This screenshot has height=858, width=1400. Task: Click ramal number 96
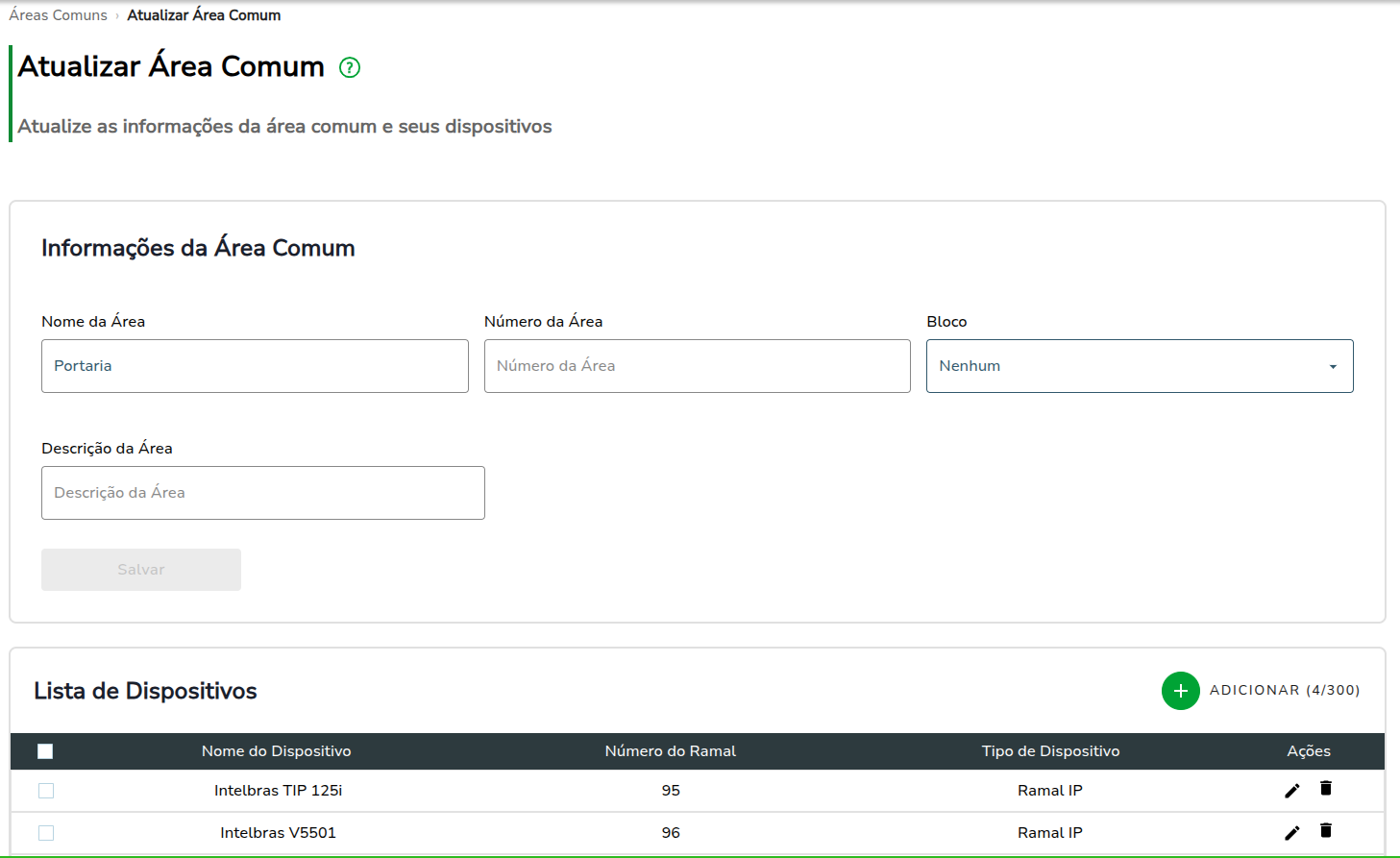pyautogui.click(x=671, y=833)
